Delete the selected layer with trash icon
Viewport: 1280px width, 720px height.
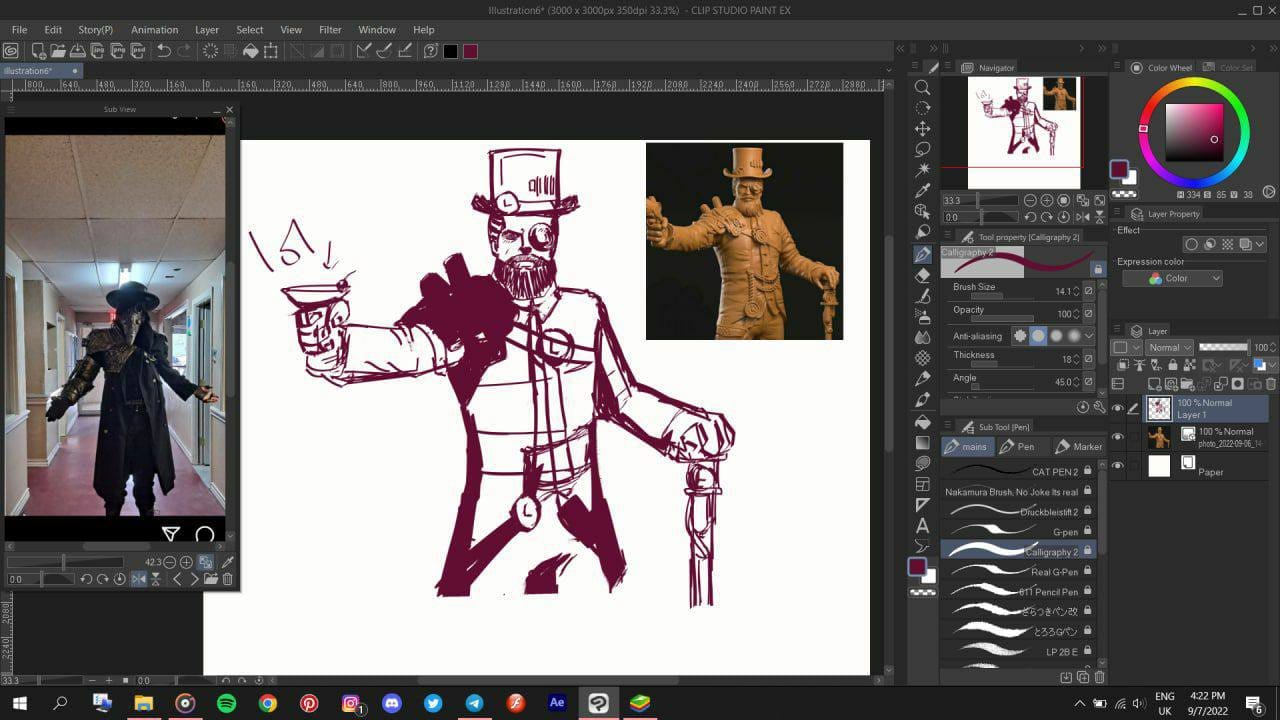click(1271, 384)
